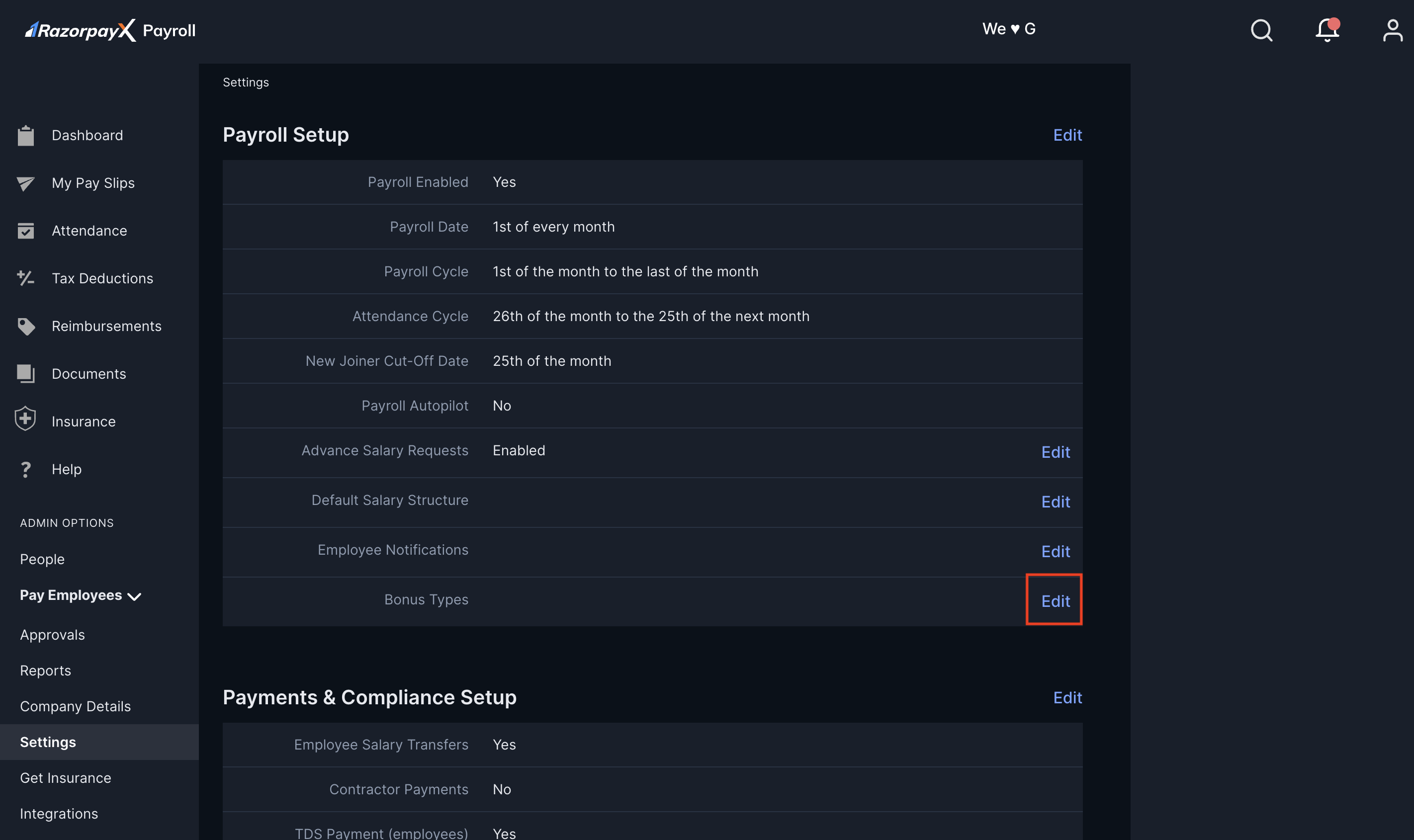Edit the Payroll Setup section
Viewport: 1414px width, 840px height.
1067,135
